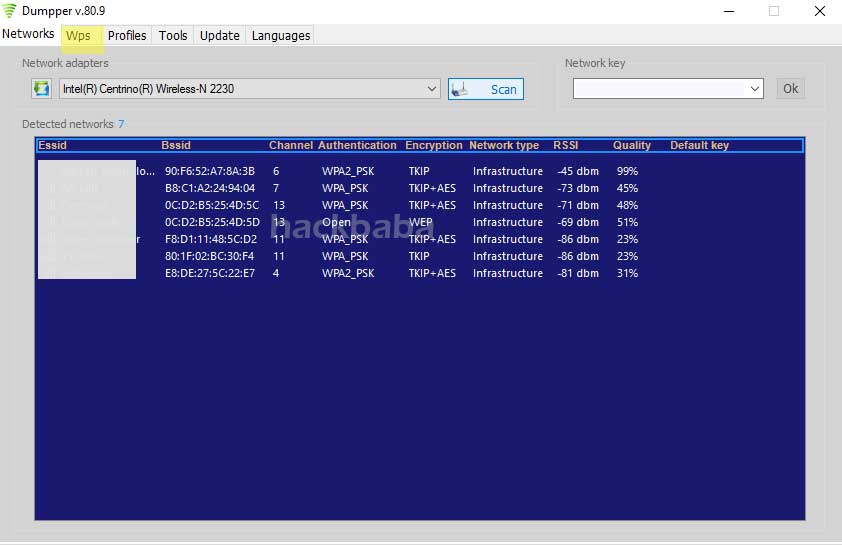
Task: Click the 45% quality value
Action: tap(627, 188)
